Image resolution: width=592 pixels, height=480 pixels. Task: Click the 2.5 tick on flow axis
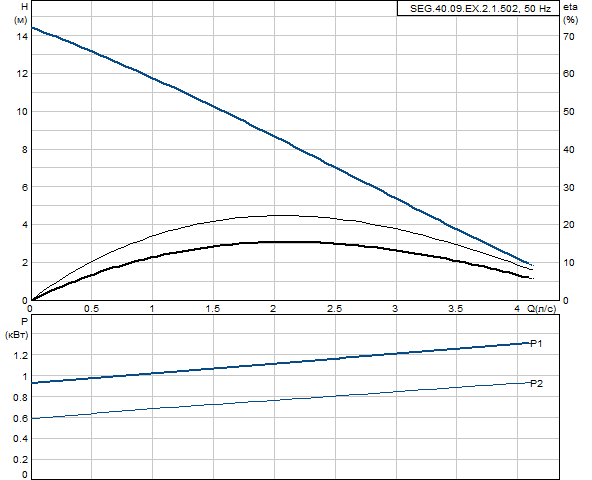(335, 309)
